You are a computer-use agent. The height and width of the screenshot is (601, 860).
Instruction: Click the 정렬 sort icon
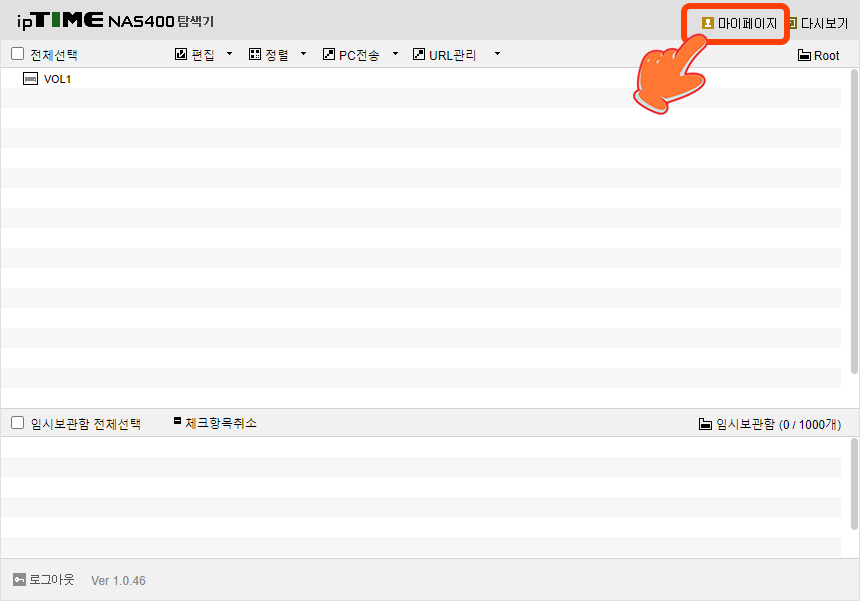[x=255, y=55]
